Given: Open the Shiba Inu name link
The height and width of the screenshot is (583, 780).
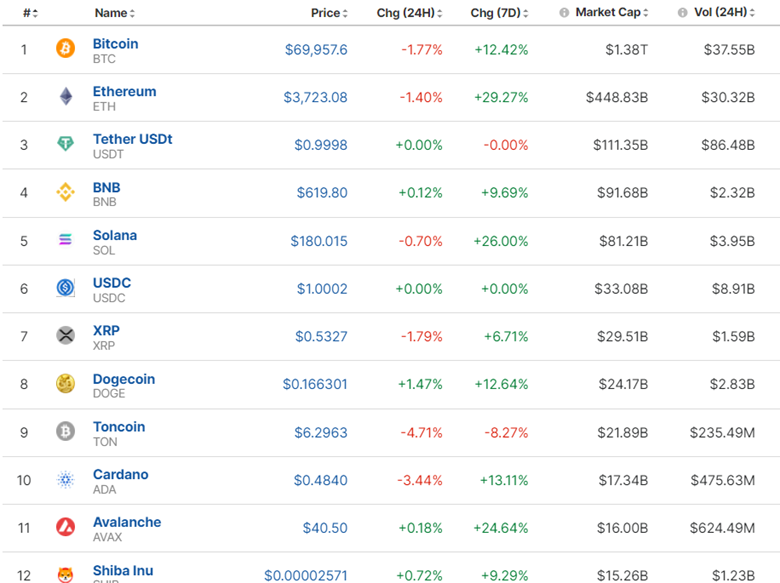Looking at the screenshot, I should coord(123,571).
